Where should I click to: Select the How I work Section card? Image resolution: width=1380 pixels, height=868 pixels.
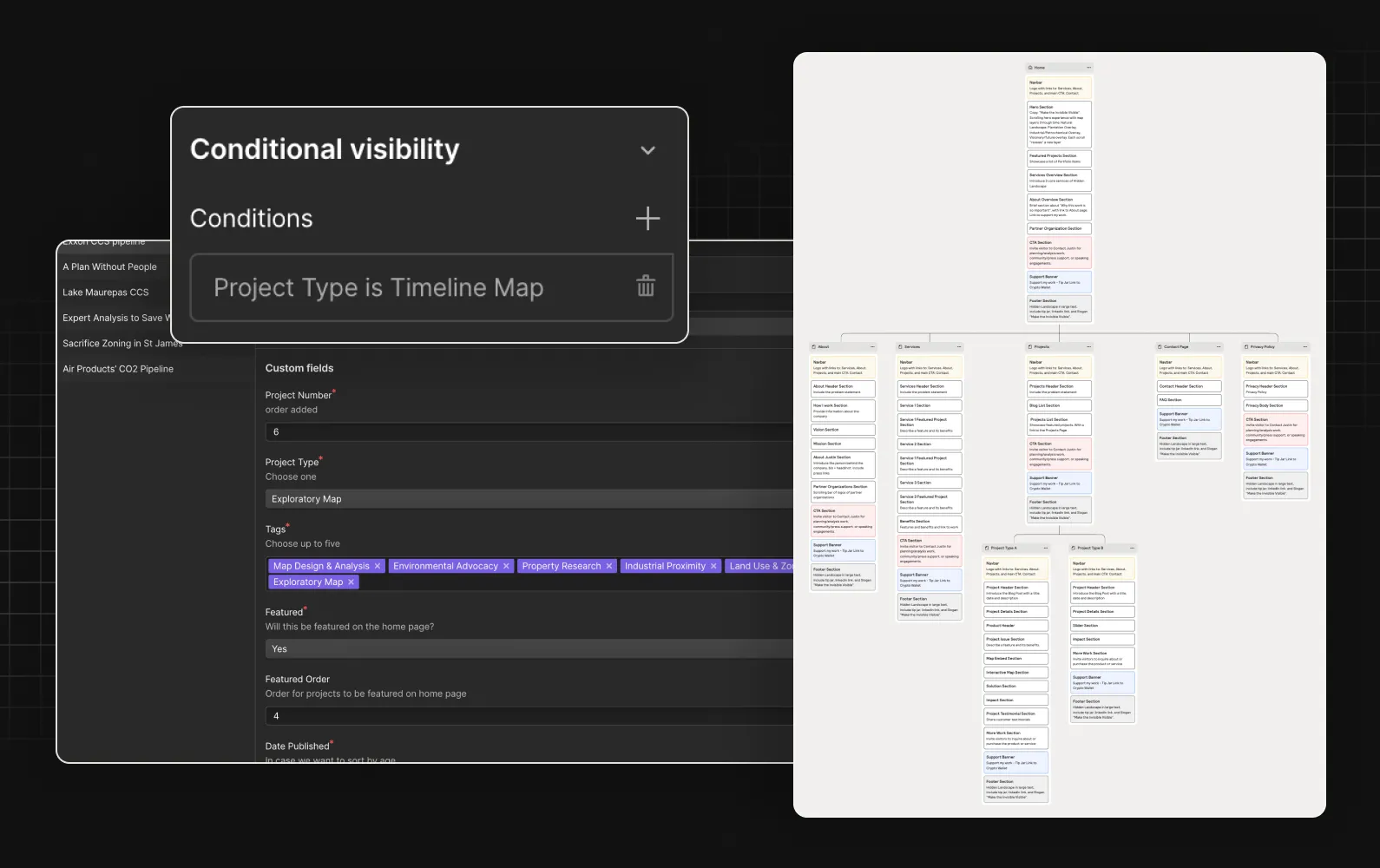843,411
